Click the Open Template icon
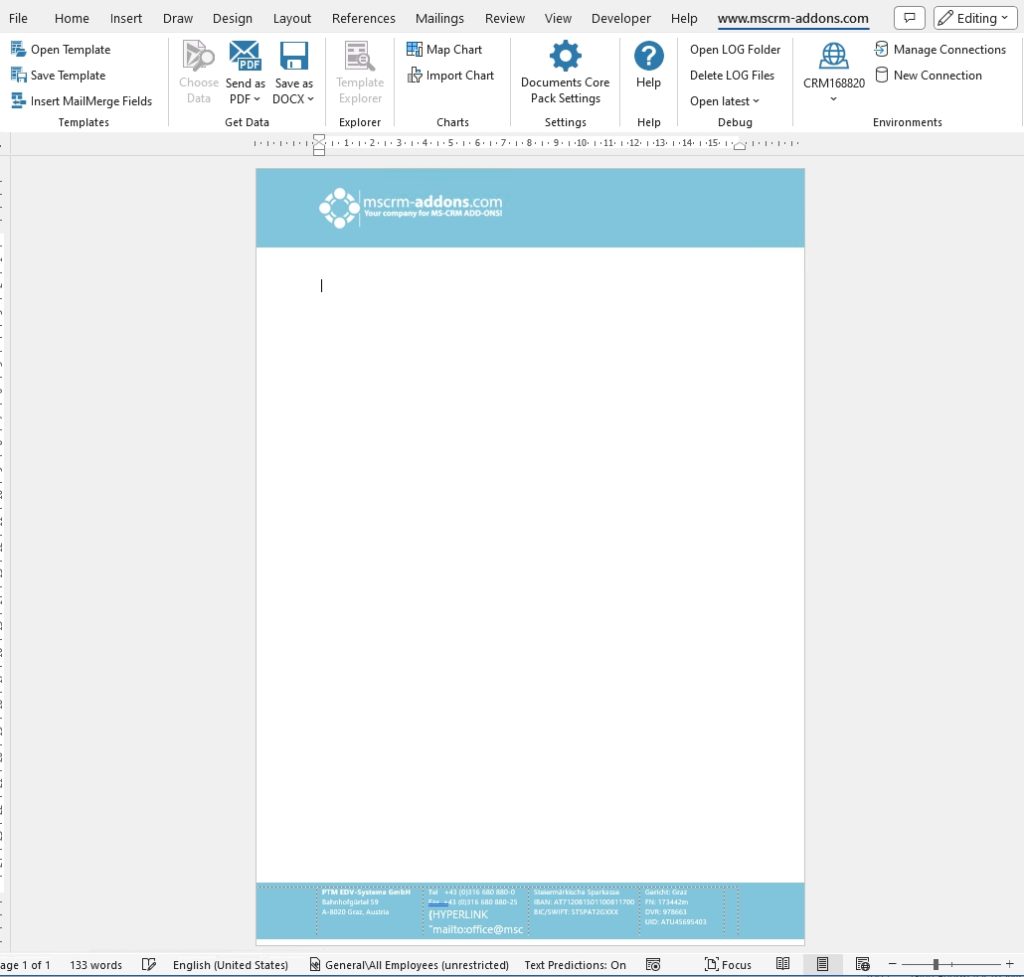This screenshot has height=977, width=1024. pos(18,49)
